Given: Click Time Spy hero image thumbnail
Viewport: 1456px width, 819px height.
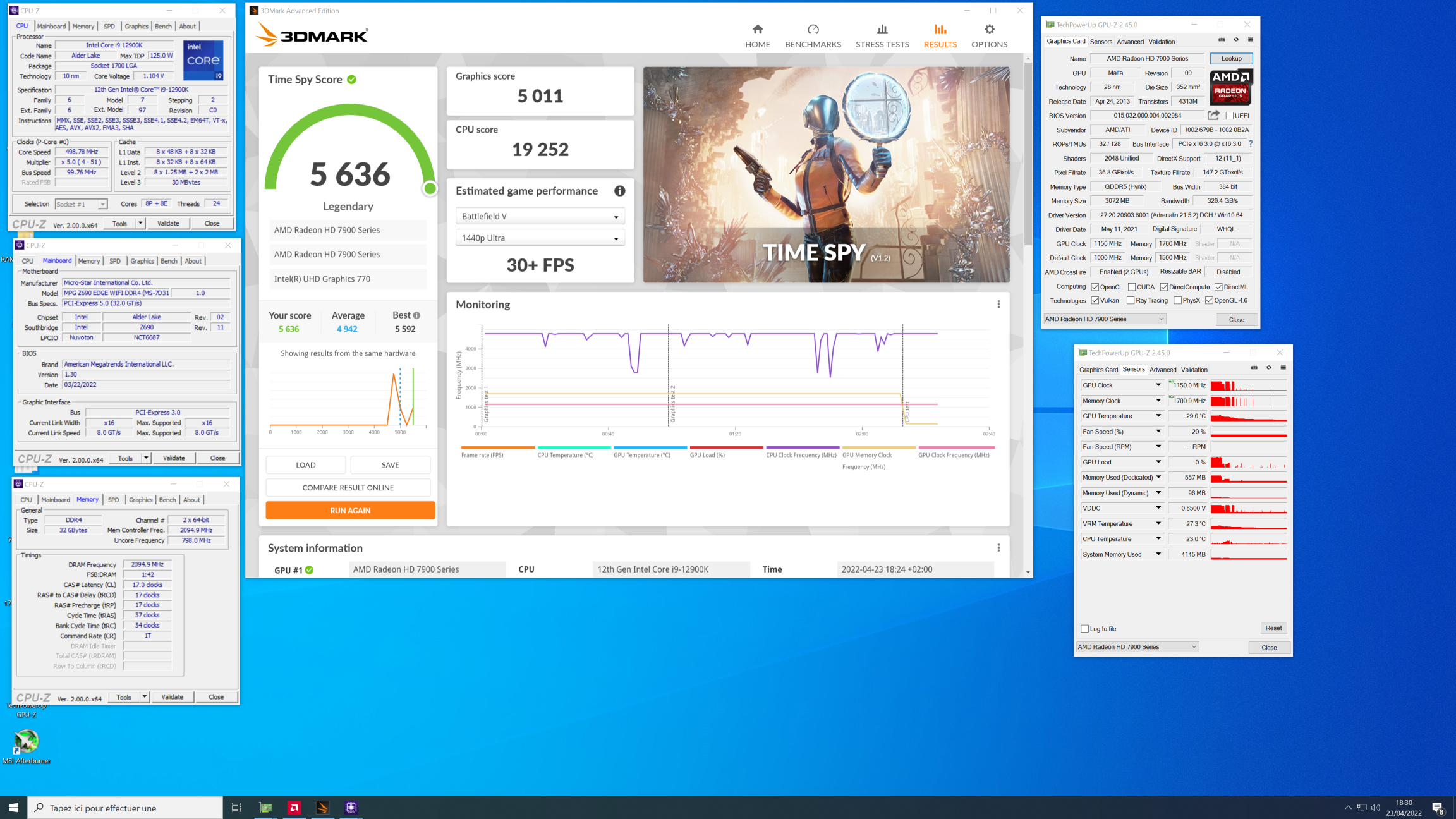Looking at the screenshot, I should 826,175.
